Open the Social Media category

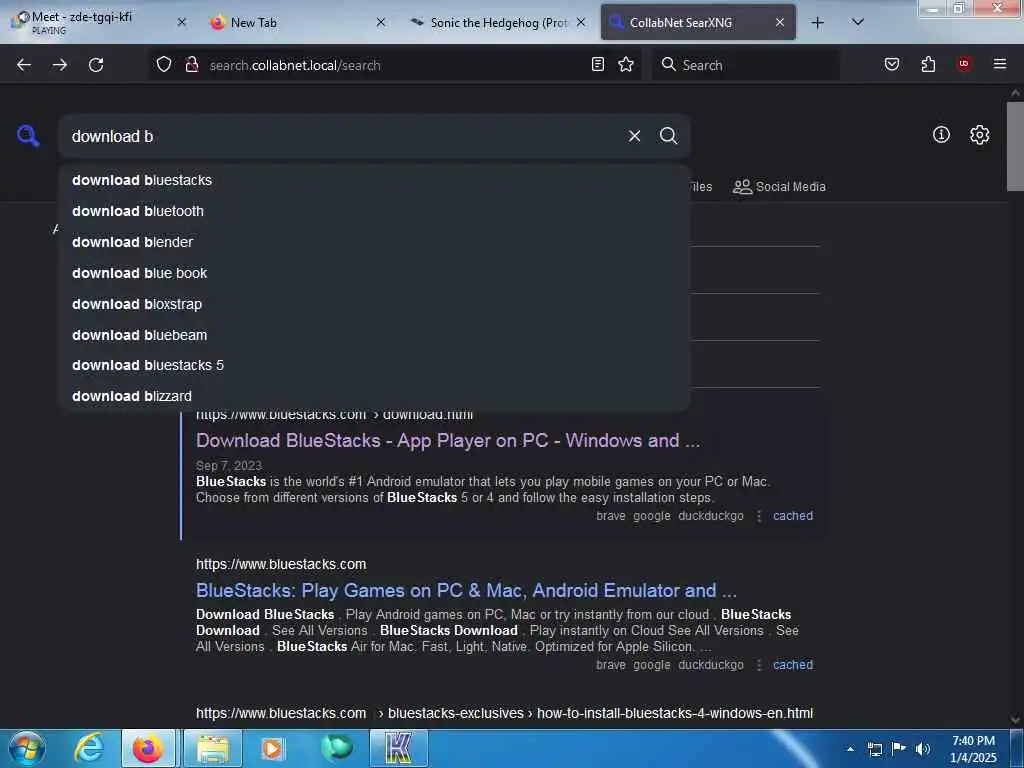click(x=779, y=187)
